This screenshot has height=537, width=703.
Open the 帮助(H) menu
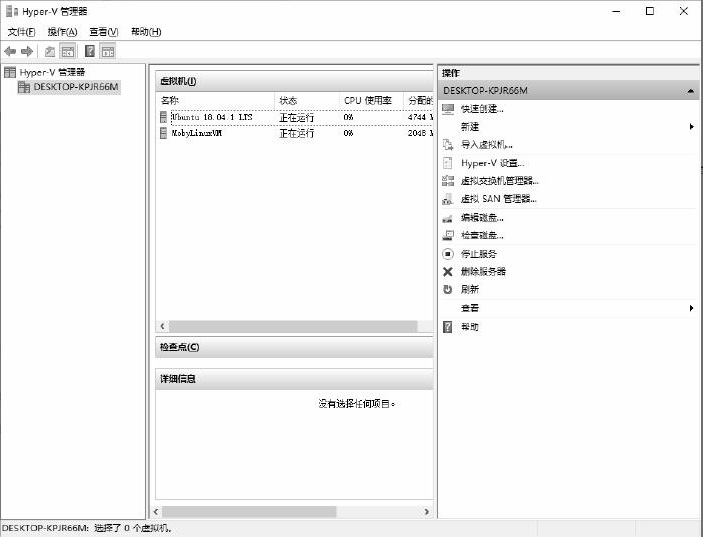pyautogui.click(x=146, y=32)
